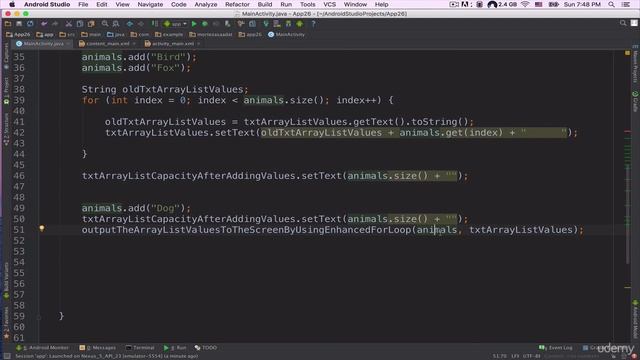Collapse the method closing brace fold marker
640x360 pixels.
tap(39, 316)
